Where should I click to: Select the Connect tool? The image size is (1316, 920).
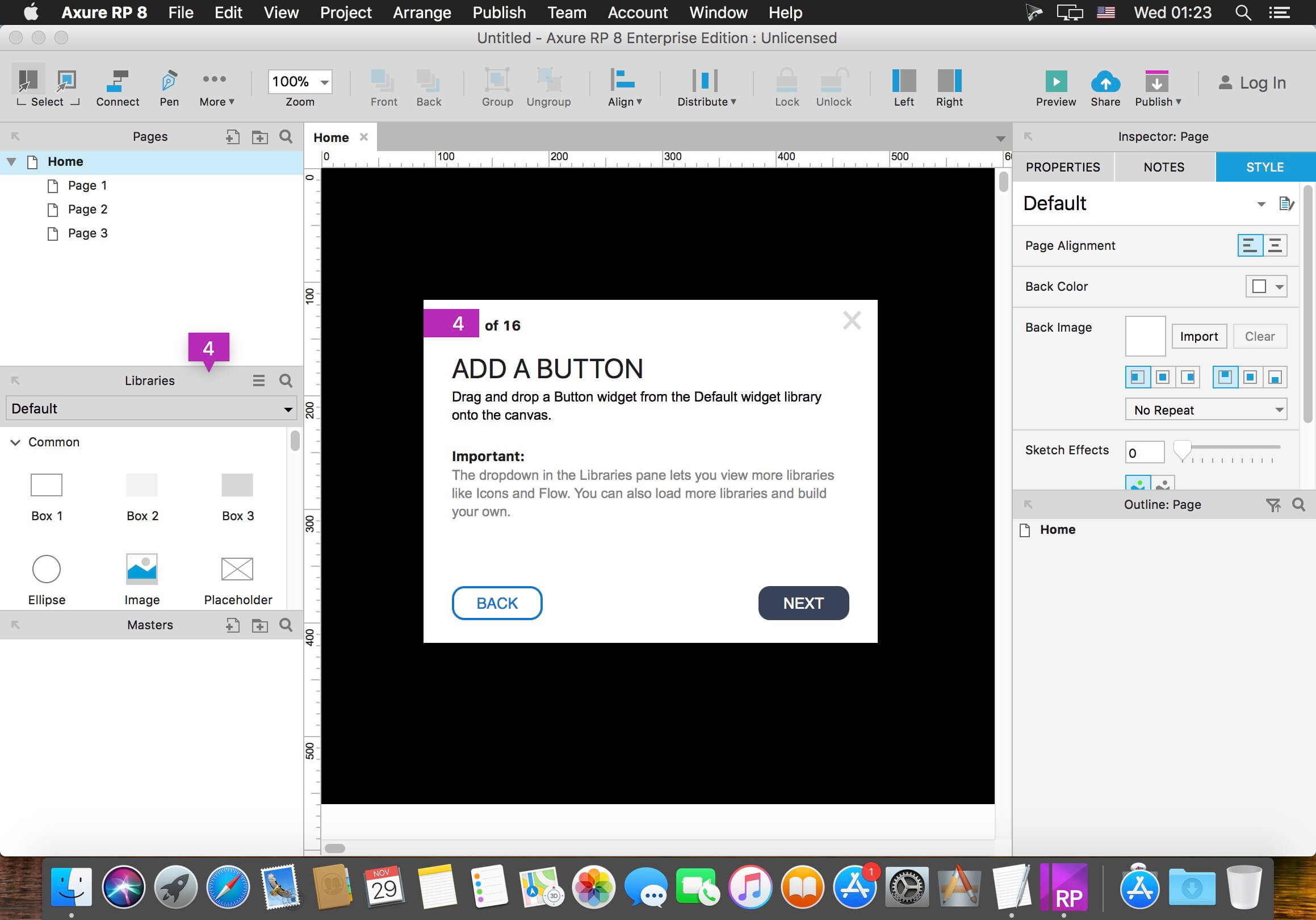(x=118, y=88)
